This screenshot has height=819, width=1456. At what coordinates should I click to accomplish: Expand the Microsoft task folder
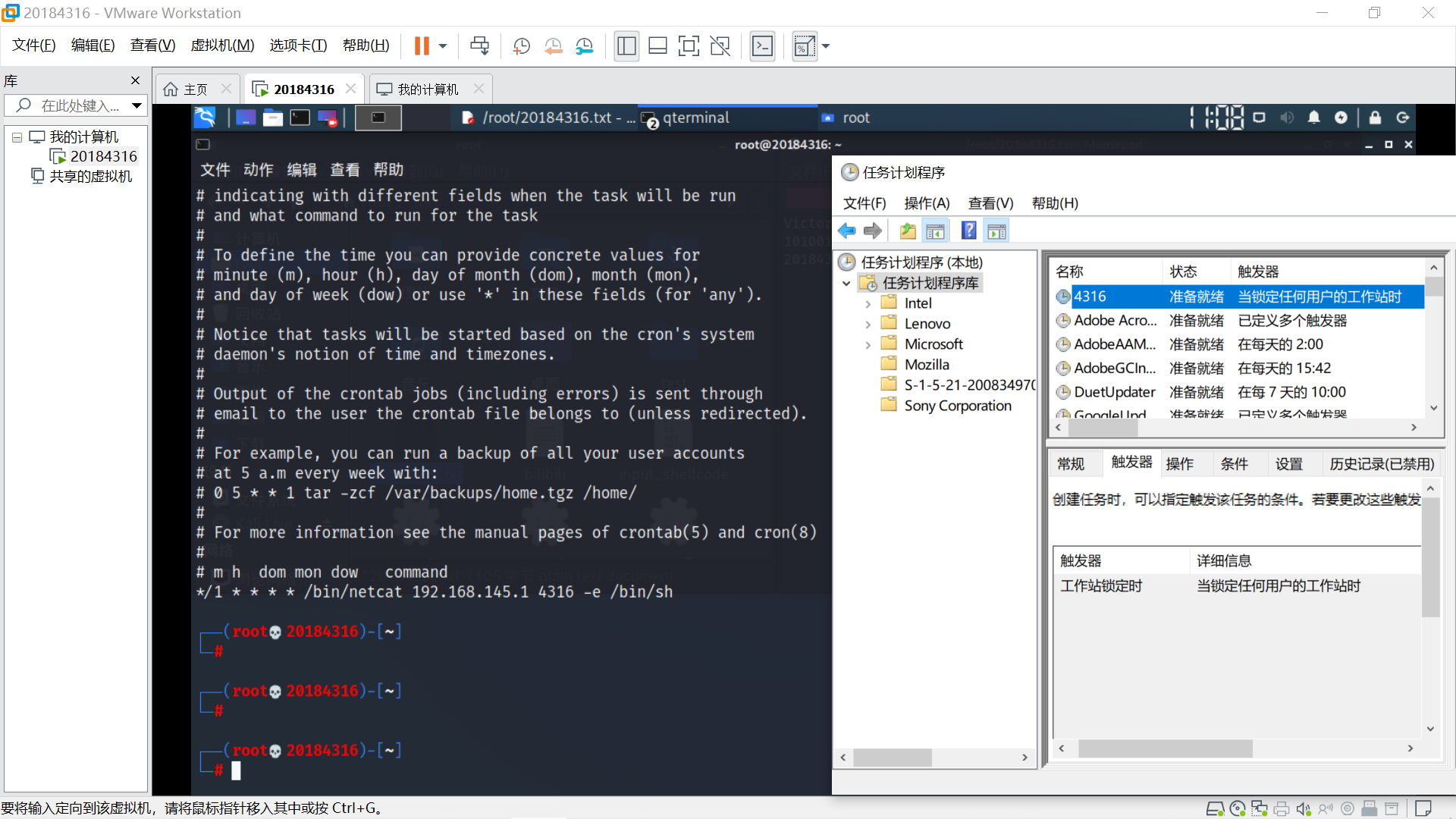[x=868, y=344]
